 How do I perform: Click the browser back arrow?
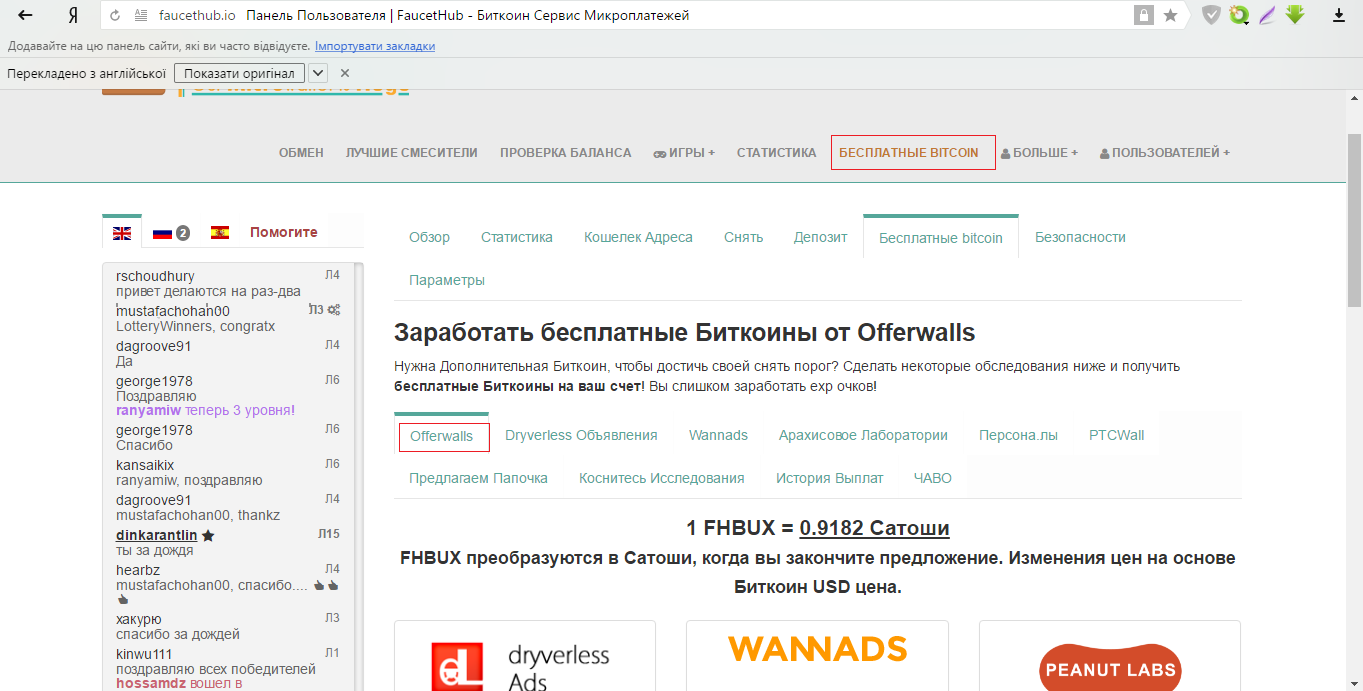coord(25,16)
